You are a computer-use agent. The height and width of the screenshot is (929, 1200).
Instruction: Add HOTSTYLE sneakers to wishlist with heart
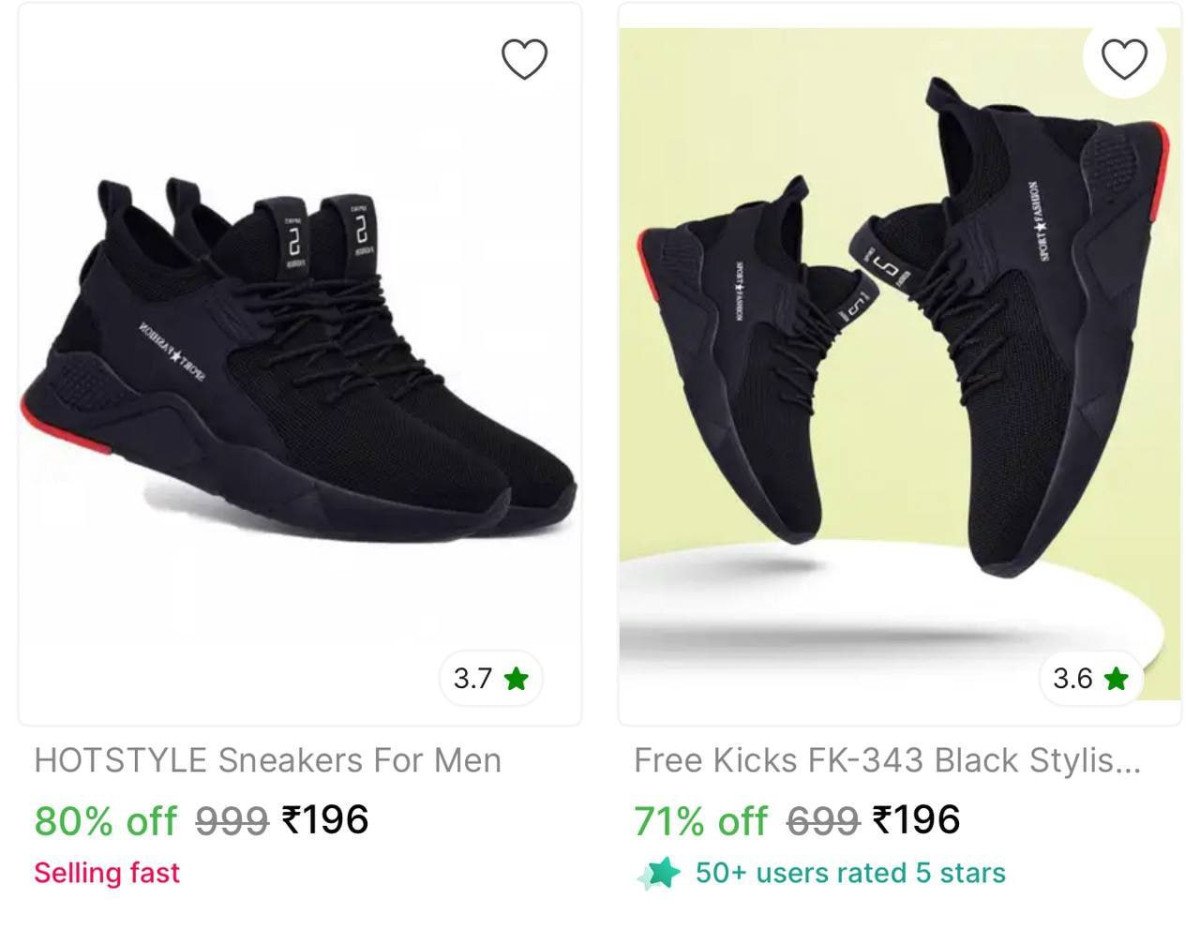pos(524,60)
